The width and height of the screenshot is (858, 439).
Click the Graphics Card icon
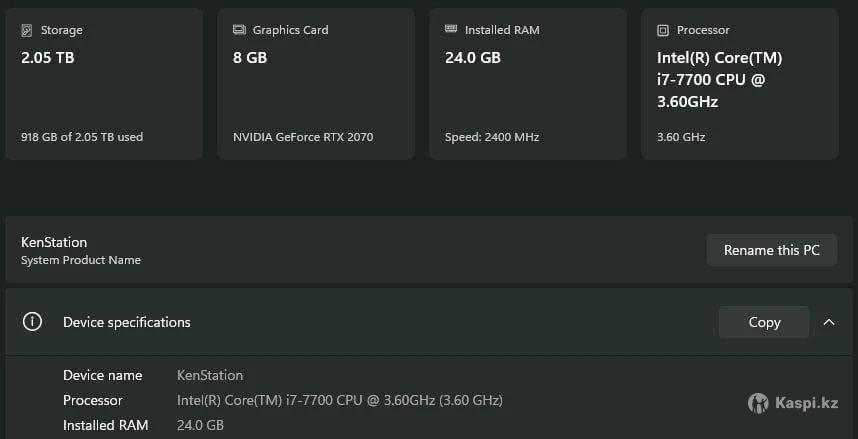tap(239, 30)
